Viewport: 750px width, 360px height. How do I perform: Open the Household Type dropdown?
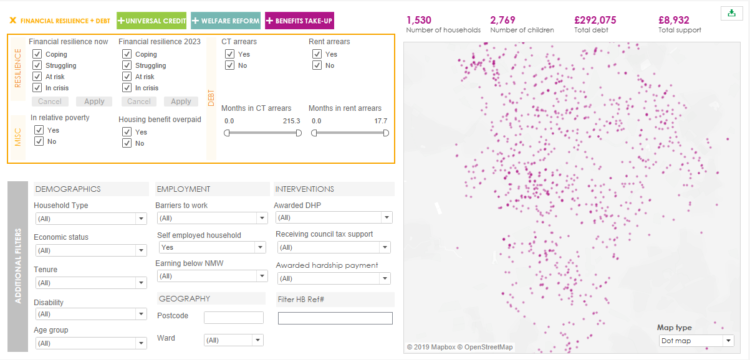coord(91,218)
